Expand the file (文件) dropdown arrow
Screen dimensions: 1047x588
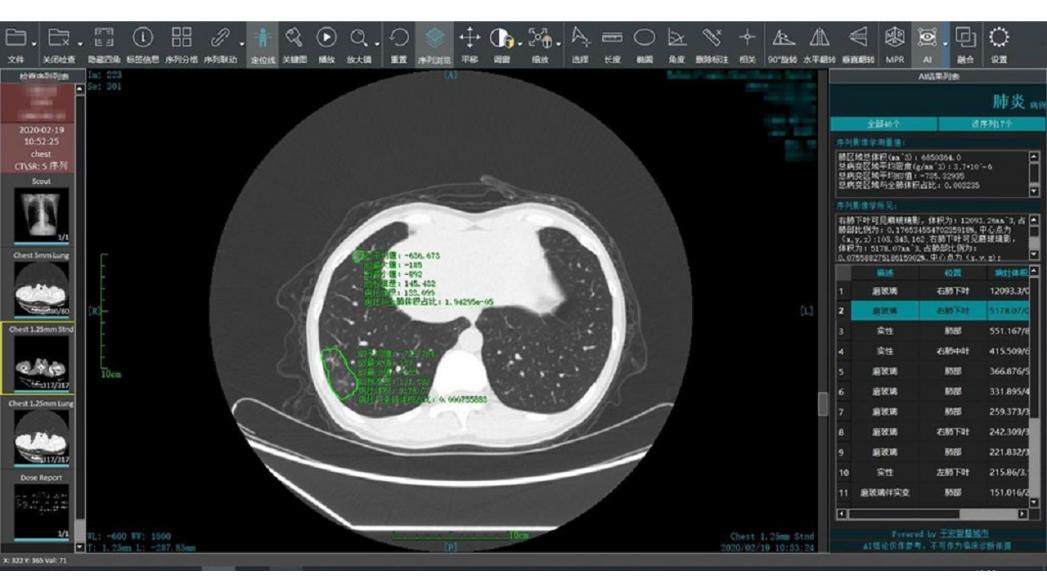[x=34, y=44]
